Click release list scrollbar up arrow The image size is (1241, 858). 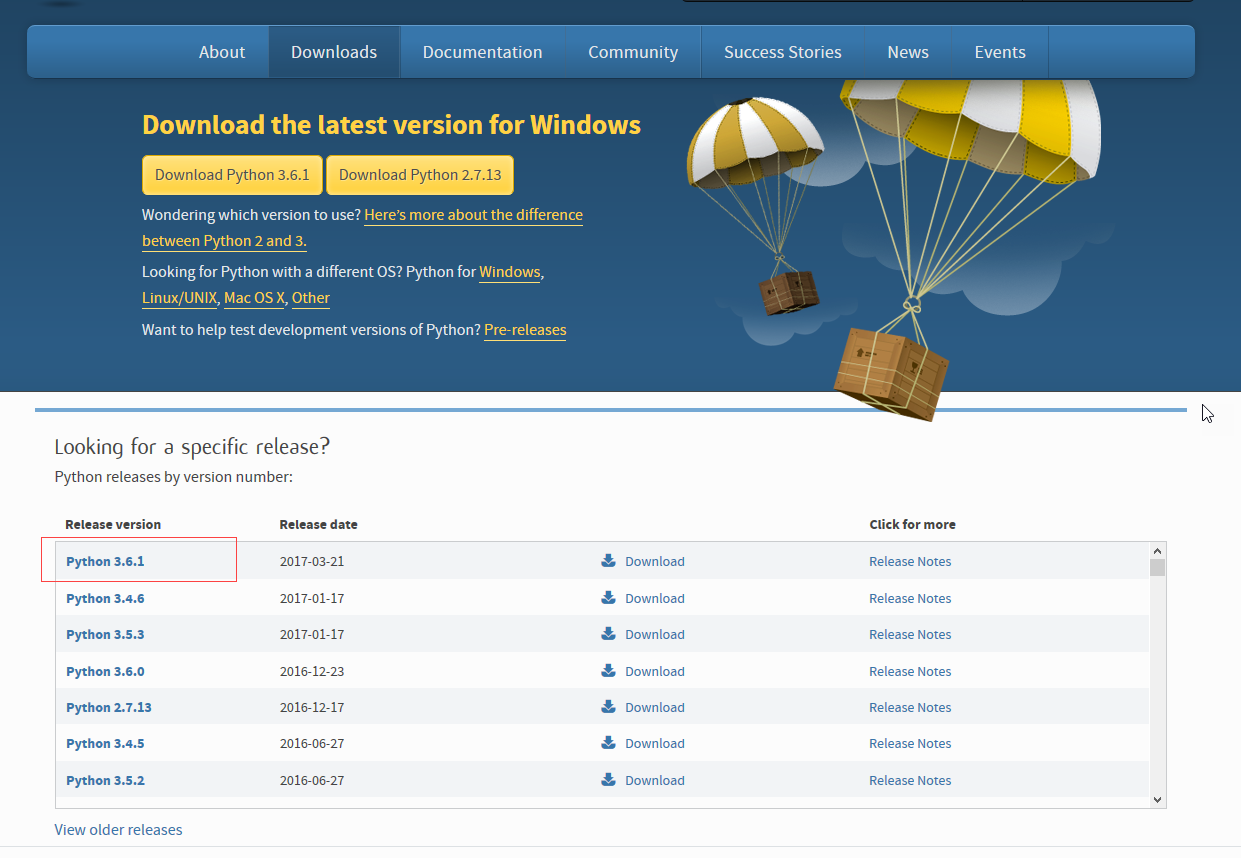[x=1157, y=551]
